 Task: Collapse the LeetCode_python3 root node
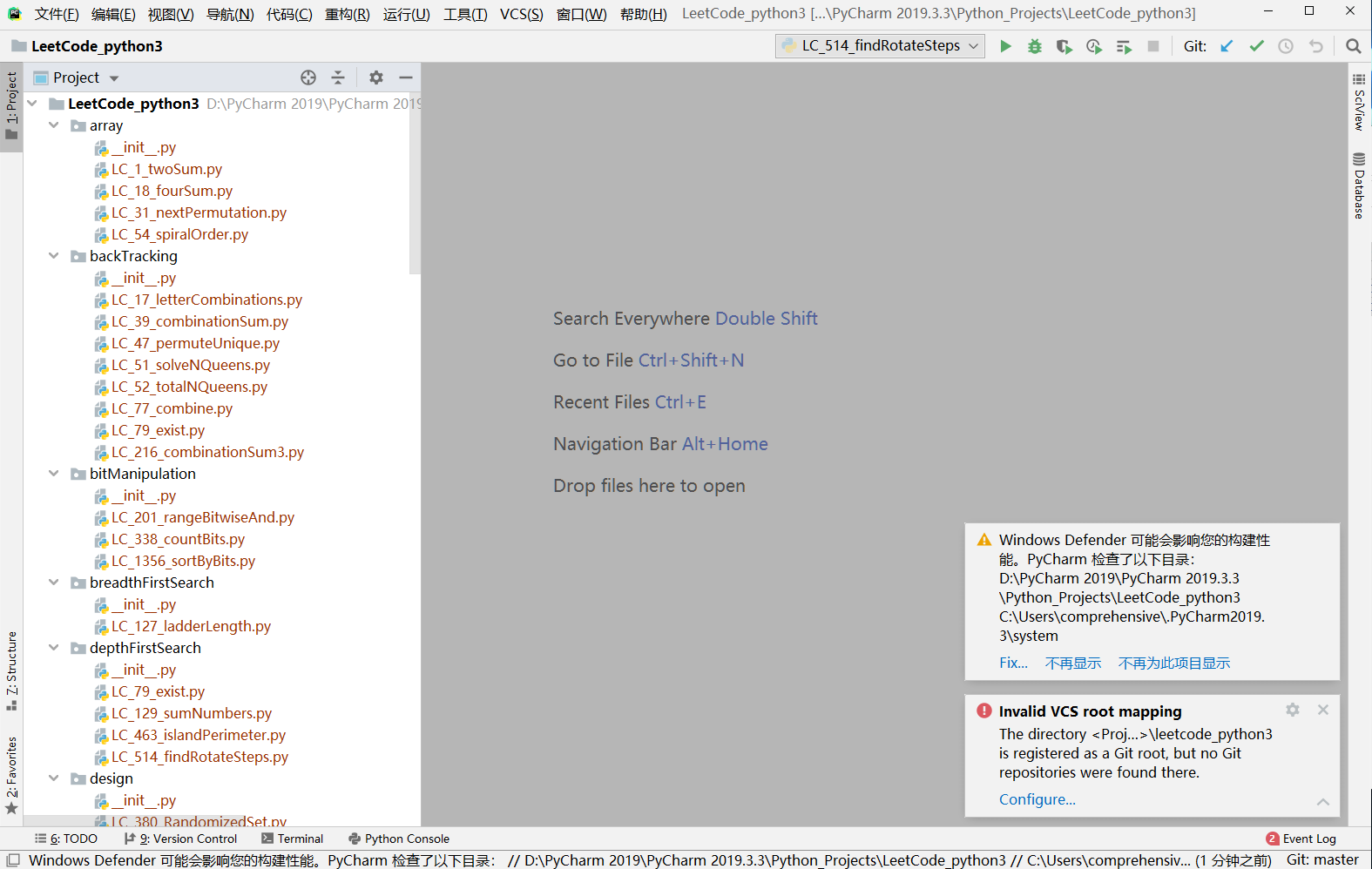pyautogui.click(x=32, y=104)
